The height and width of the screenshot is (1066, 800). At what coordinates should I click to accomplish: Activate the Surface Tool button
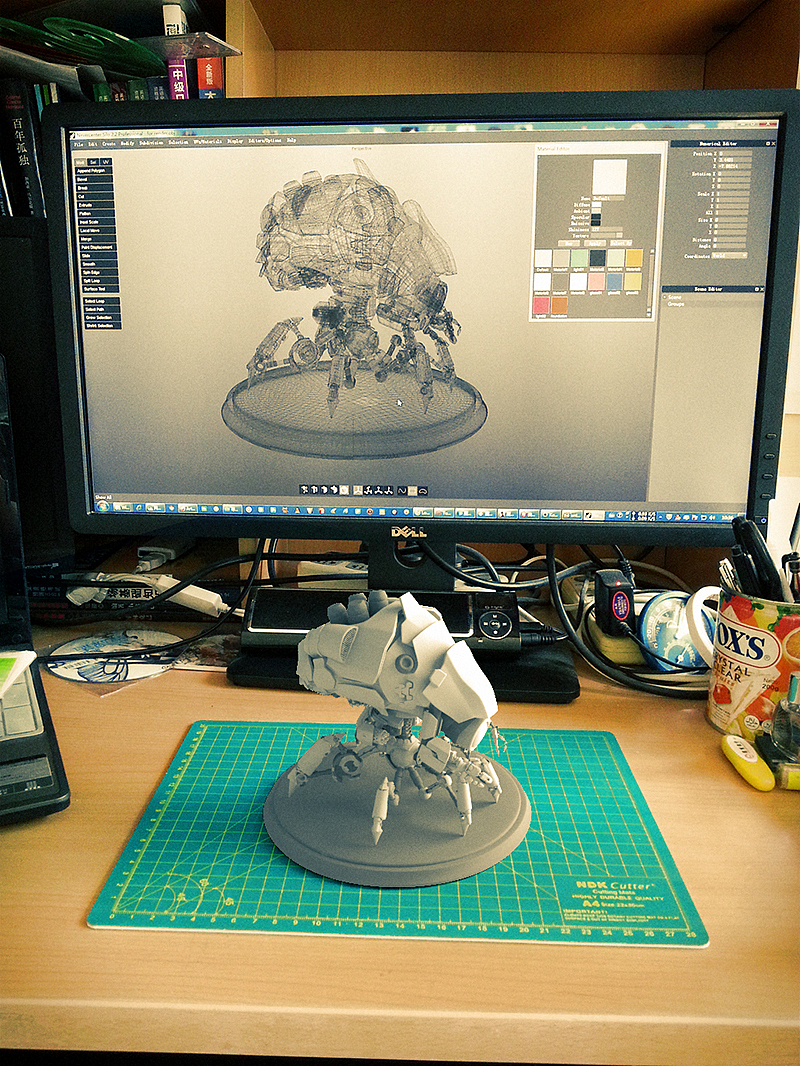(101, 289)
